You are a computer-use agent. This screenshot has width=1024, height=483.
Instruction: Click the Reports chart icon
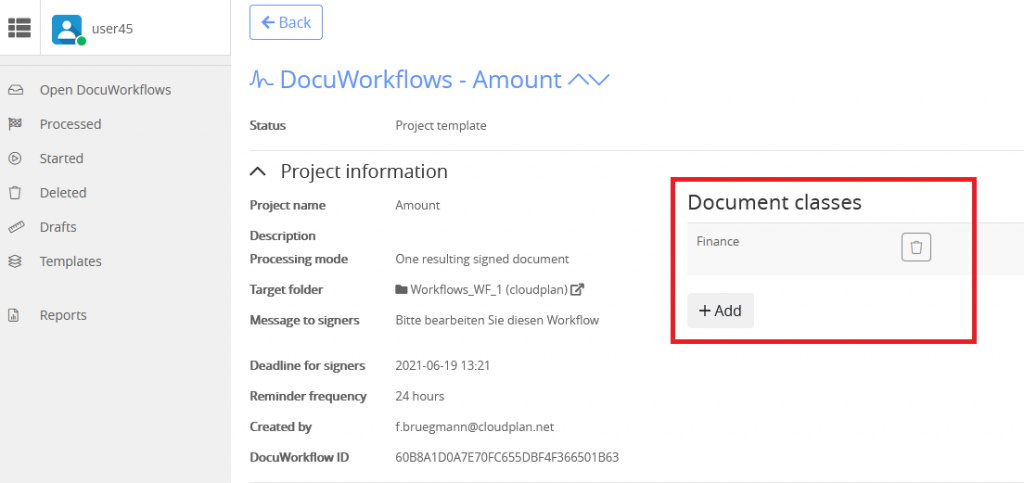click(13, 315)
